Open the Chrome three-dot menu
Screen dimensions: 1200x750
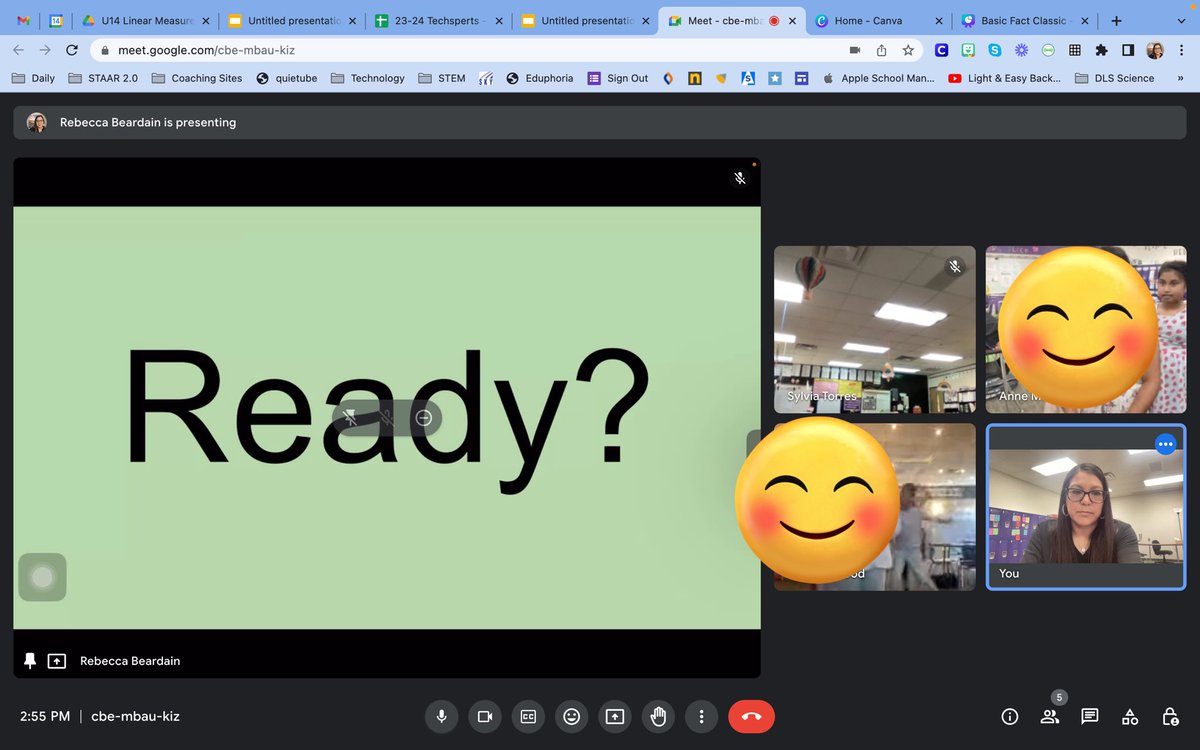tap(1181, 50)
